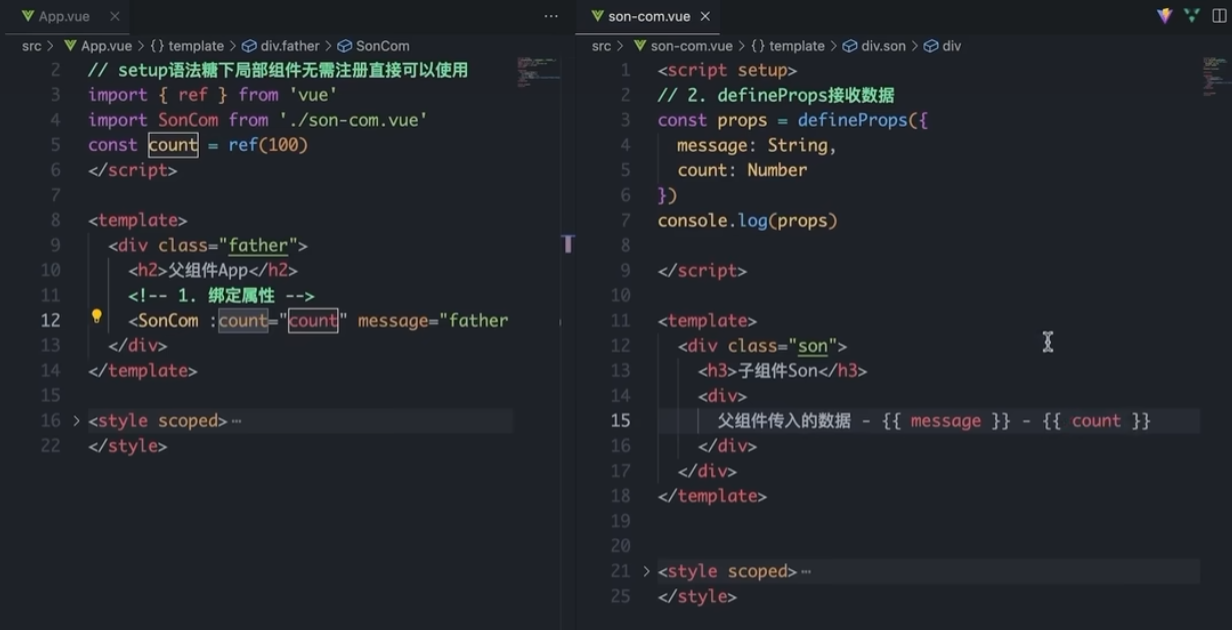Open the template breadcrumb in the son-com.vue editor

788,46
